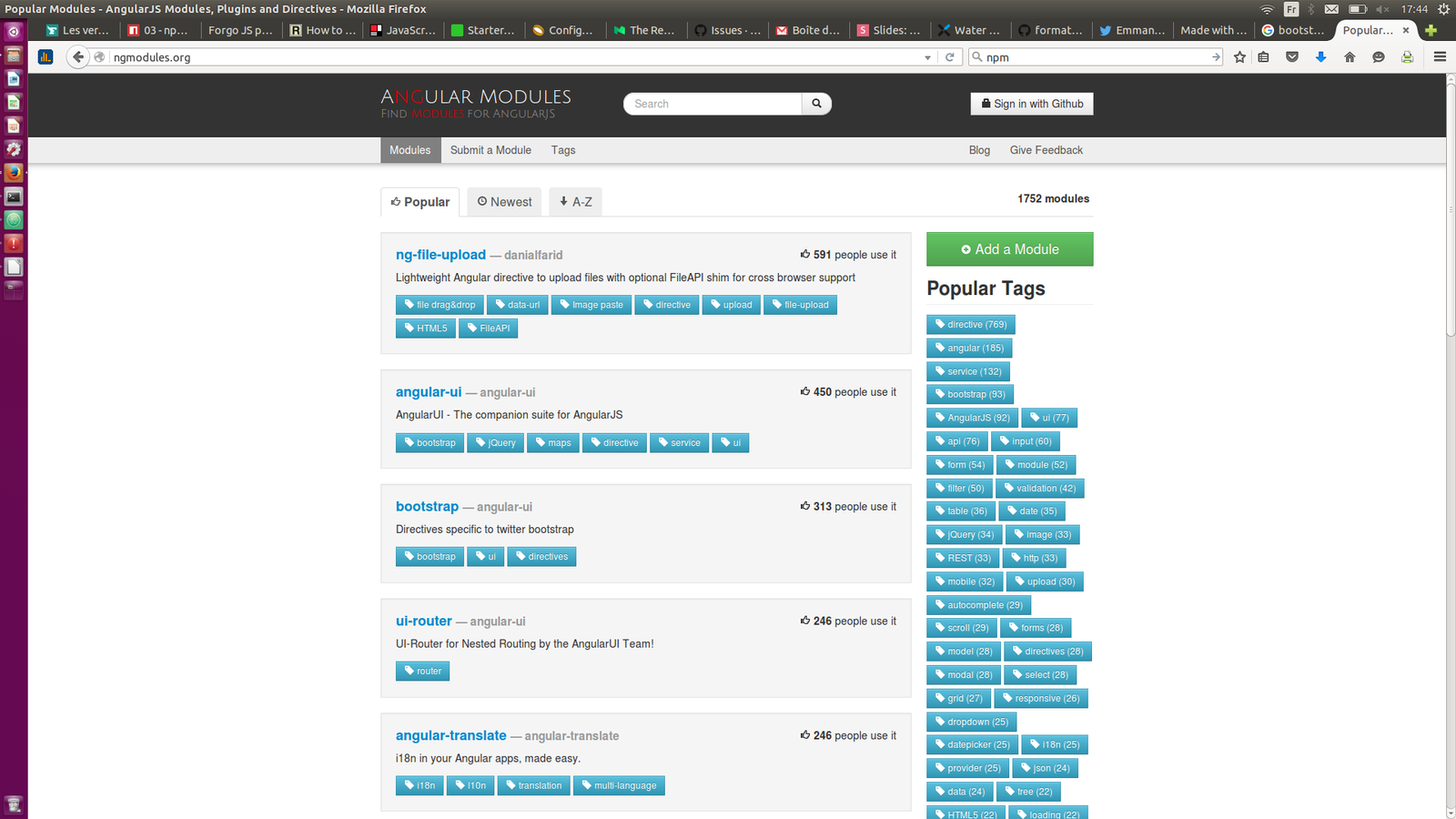Click in the site Search field
Screen dimensions: 1456x819
click(x=713, y=104)
